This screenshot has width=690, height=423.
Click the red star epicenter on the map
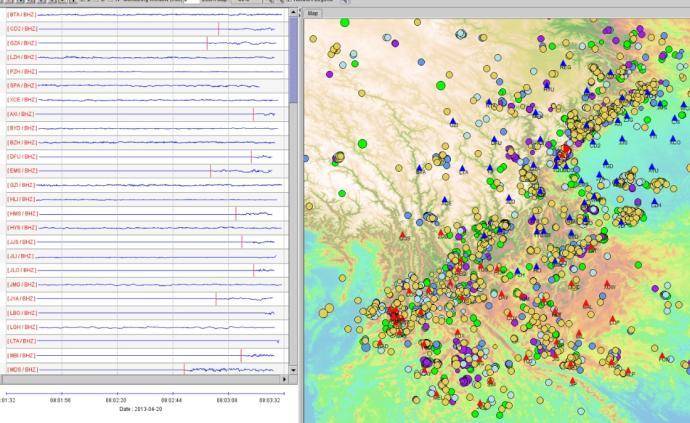[x=565, y=150]
